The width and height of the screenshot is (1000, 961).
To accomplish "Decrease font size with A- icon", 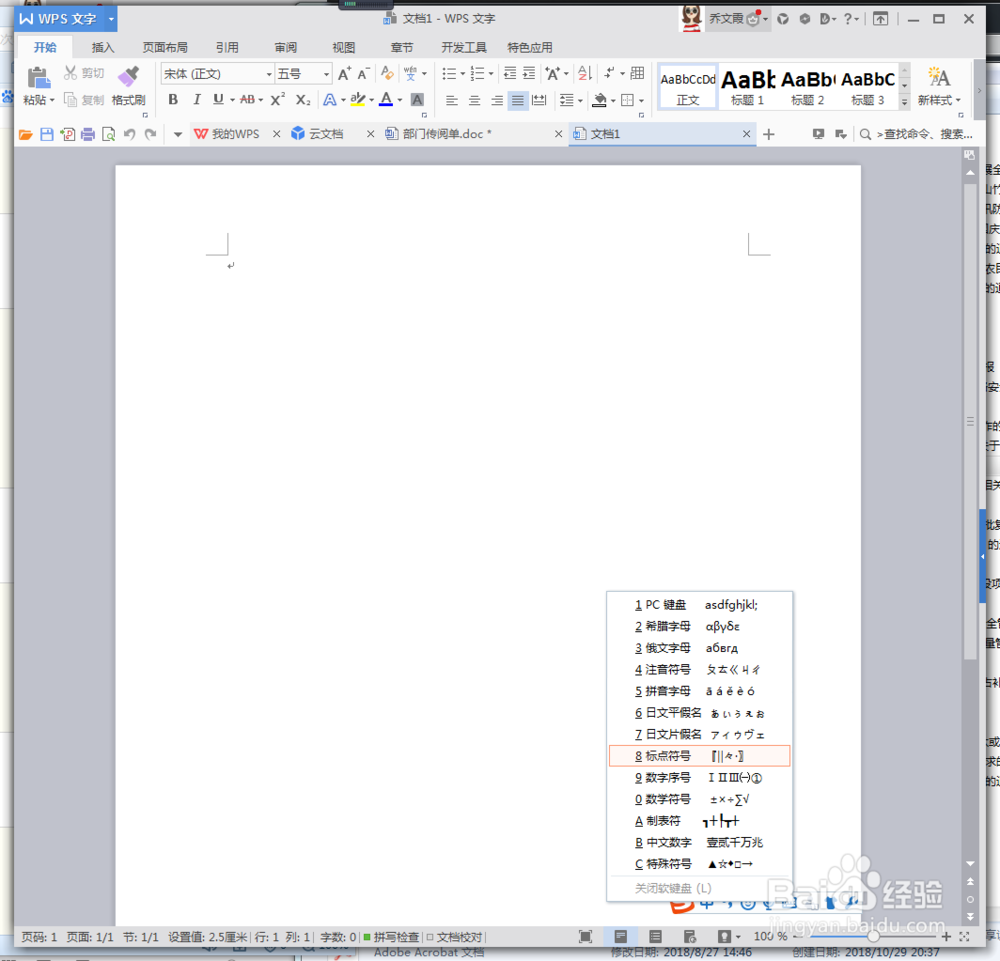I will pos(364,74).
